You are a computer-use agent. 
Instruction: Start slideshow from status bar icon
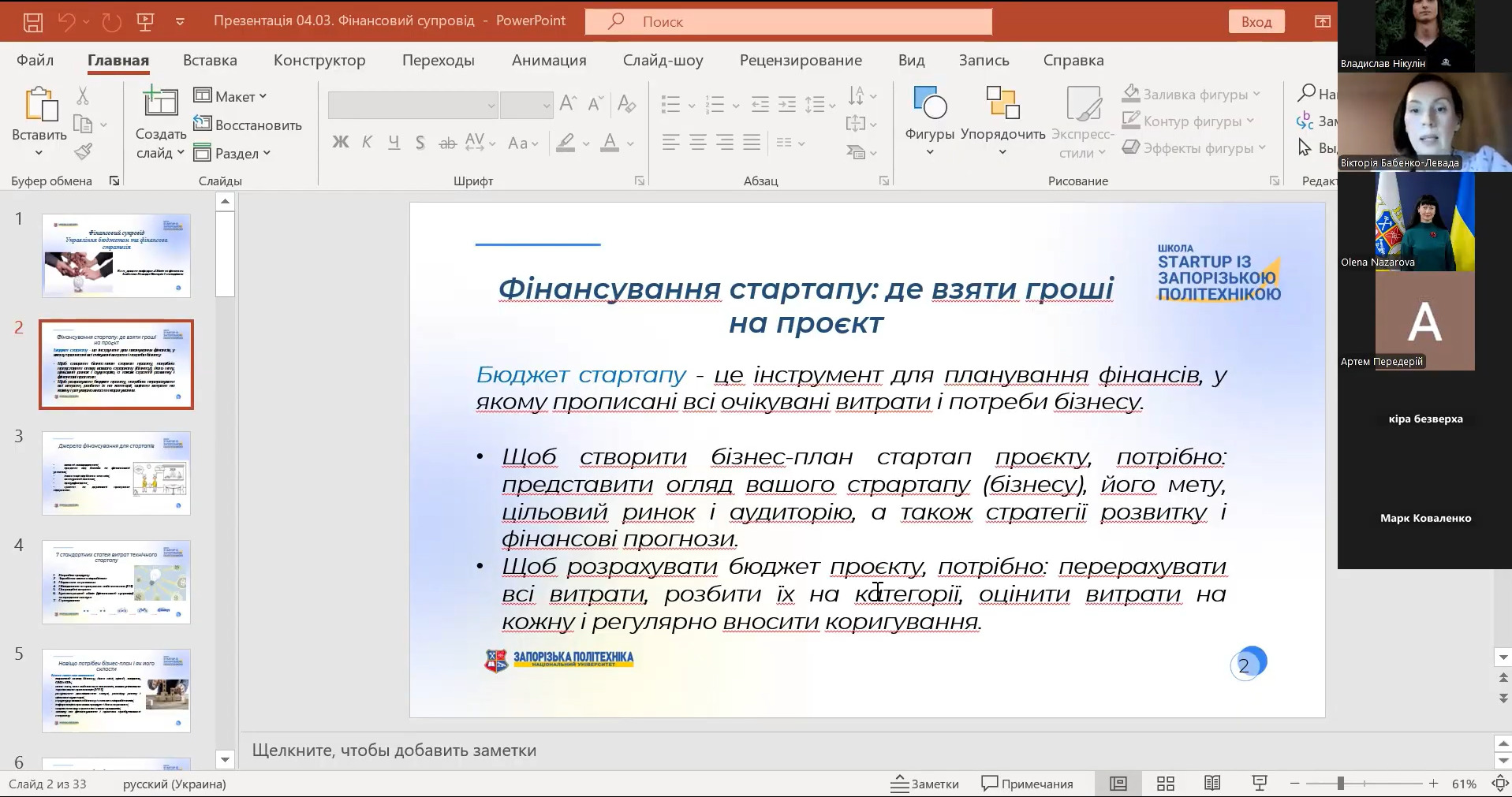(x=1260, y=784)
